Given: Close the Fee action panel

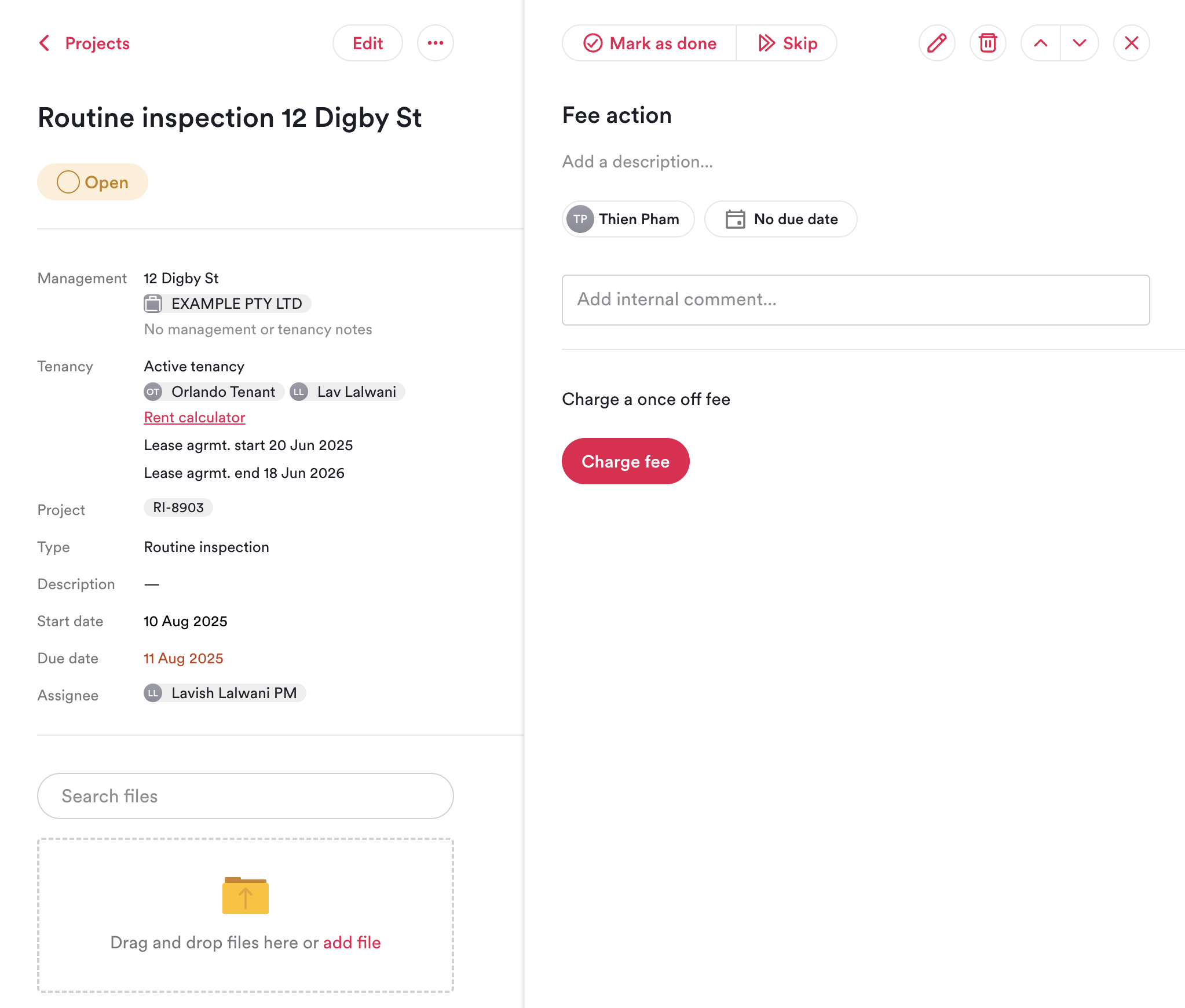Looking at the screenshot, I should pyautogui.click(x=1131, y=43).
